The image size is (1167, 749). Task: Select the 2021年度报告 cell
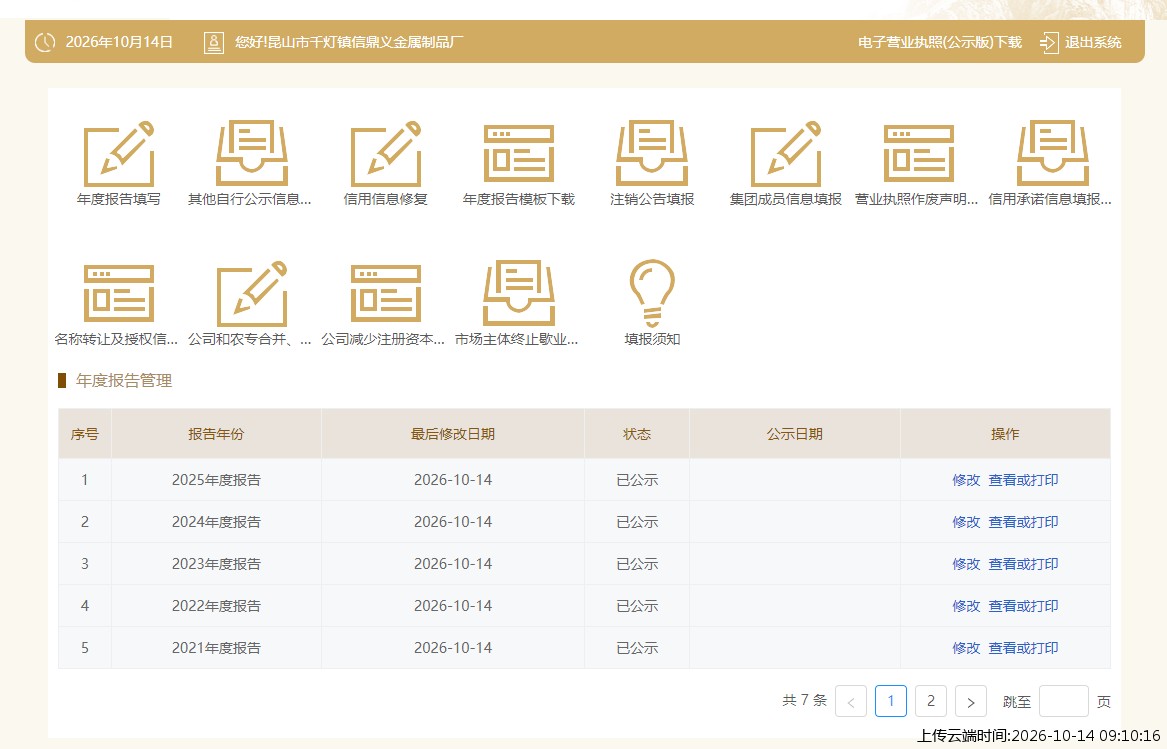tap(217, 648)
